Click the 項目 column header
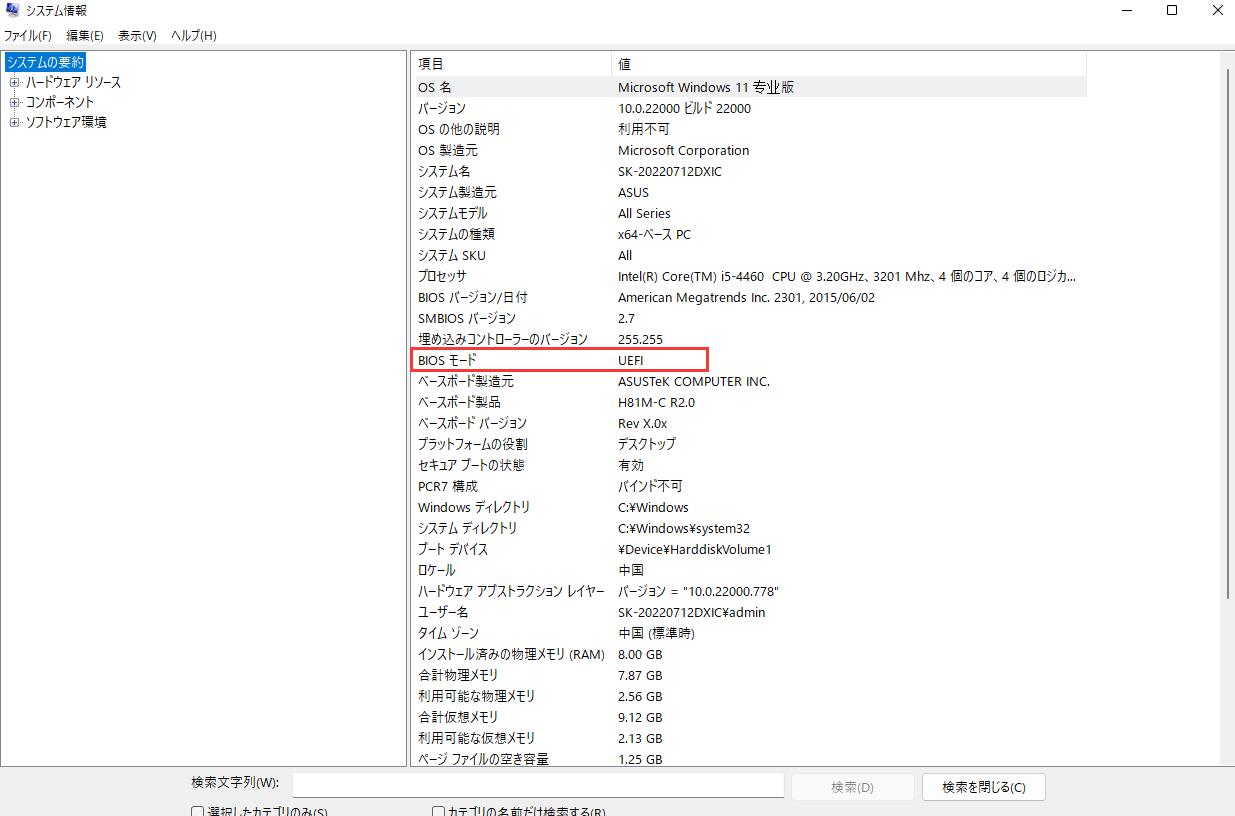 click(430, 63)
